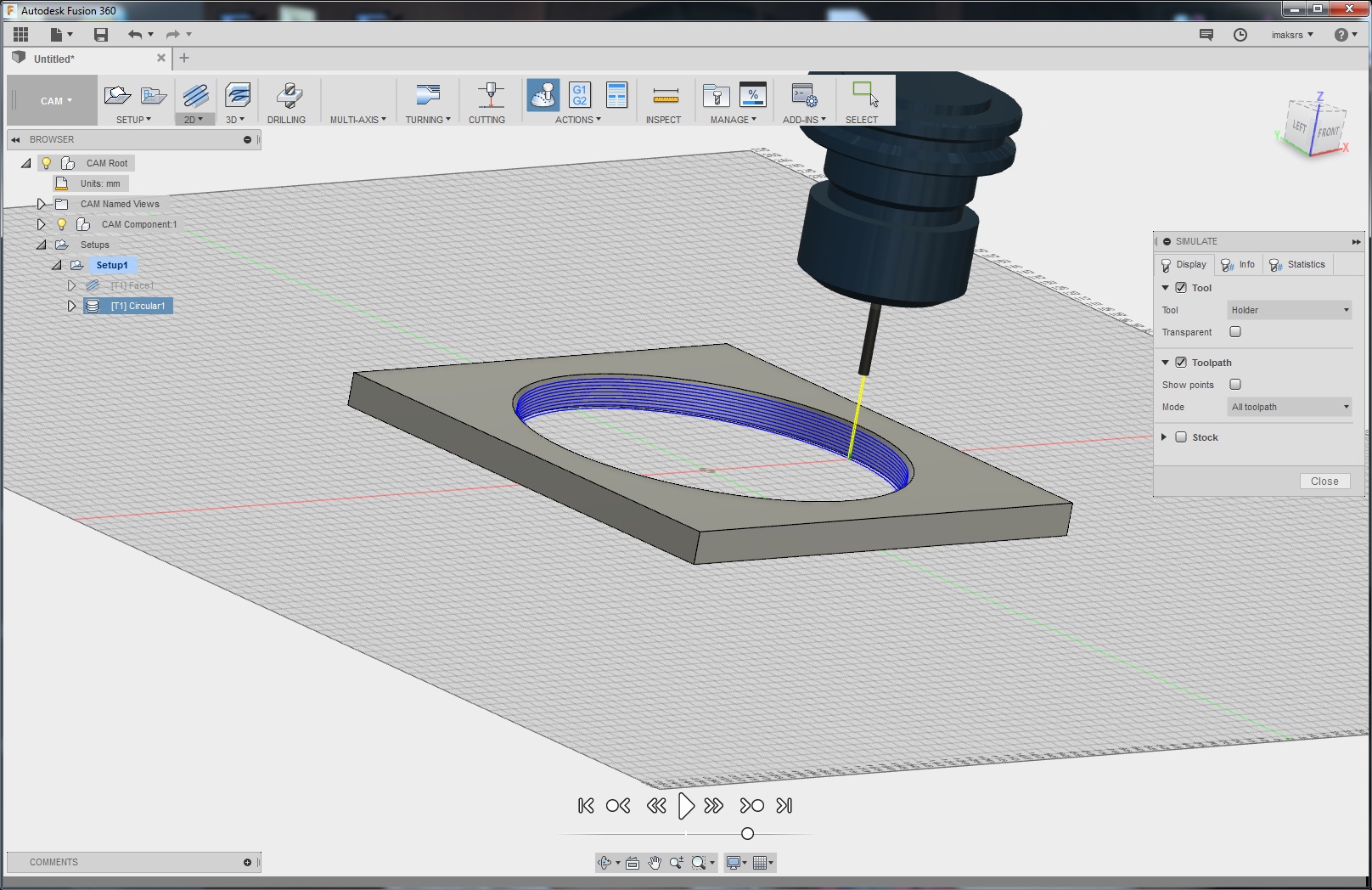The image size is (1372, 890).
Task: Click the Close button in Simulate panel
Action: click(x=1324, y=482)
